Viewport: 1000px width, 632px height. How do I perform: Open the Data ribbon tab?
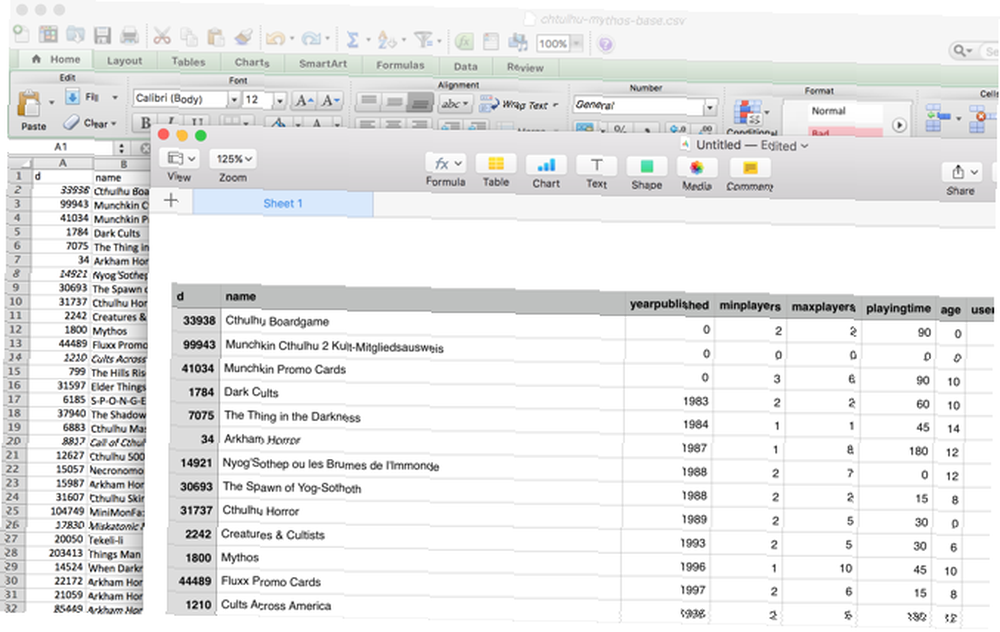(x=466, y=66)
